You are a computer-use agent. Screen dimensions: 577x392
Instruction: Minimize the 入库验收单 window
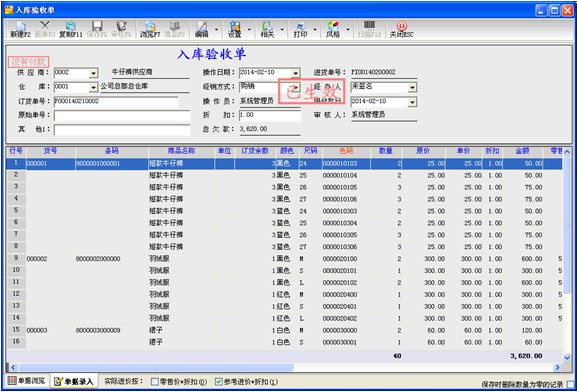[x=541, y=10]
